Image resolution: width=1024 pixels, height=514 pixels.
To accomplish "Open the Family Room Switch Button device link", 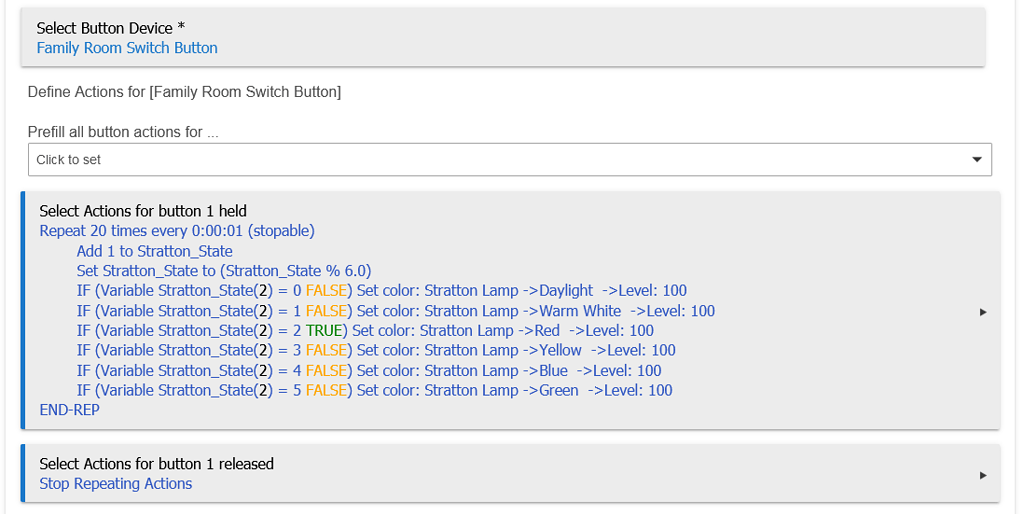I will click(127, 48).
